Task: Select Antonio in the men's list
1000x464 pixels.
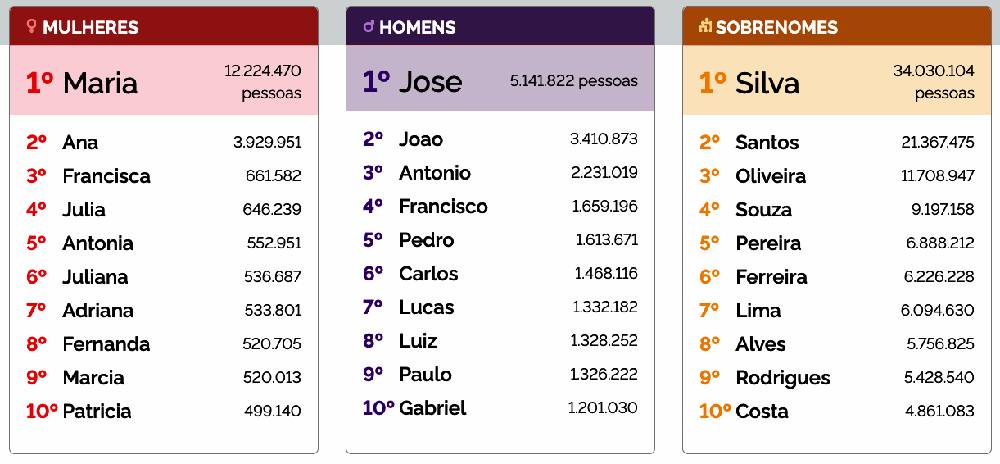Action: pos(435,173)
